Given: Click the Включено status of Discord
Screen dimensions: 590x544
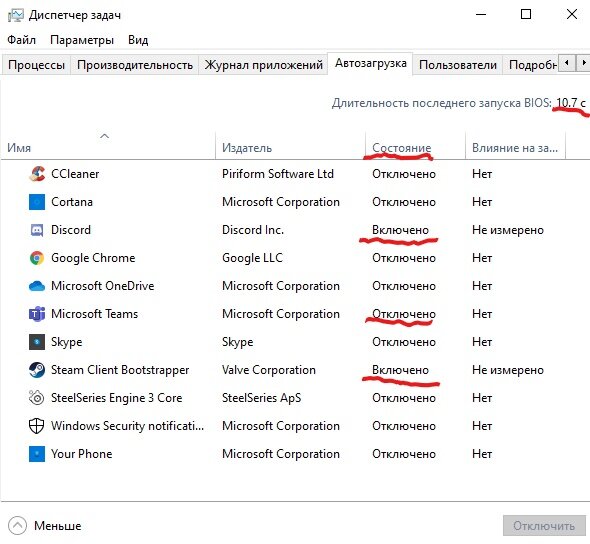Looking at the screenshot, I should pos(400,230).
